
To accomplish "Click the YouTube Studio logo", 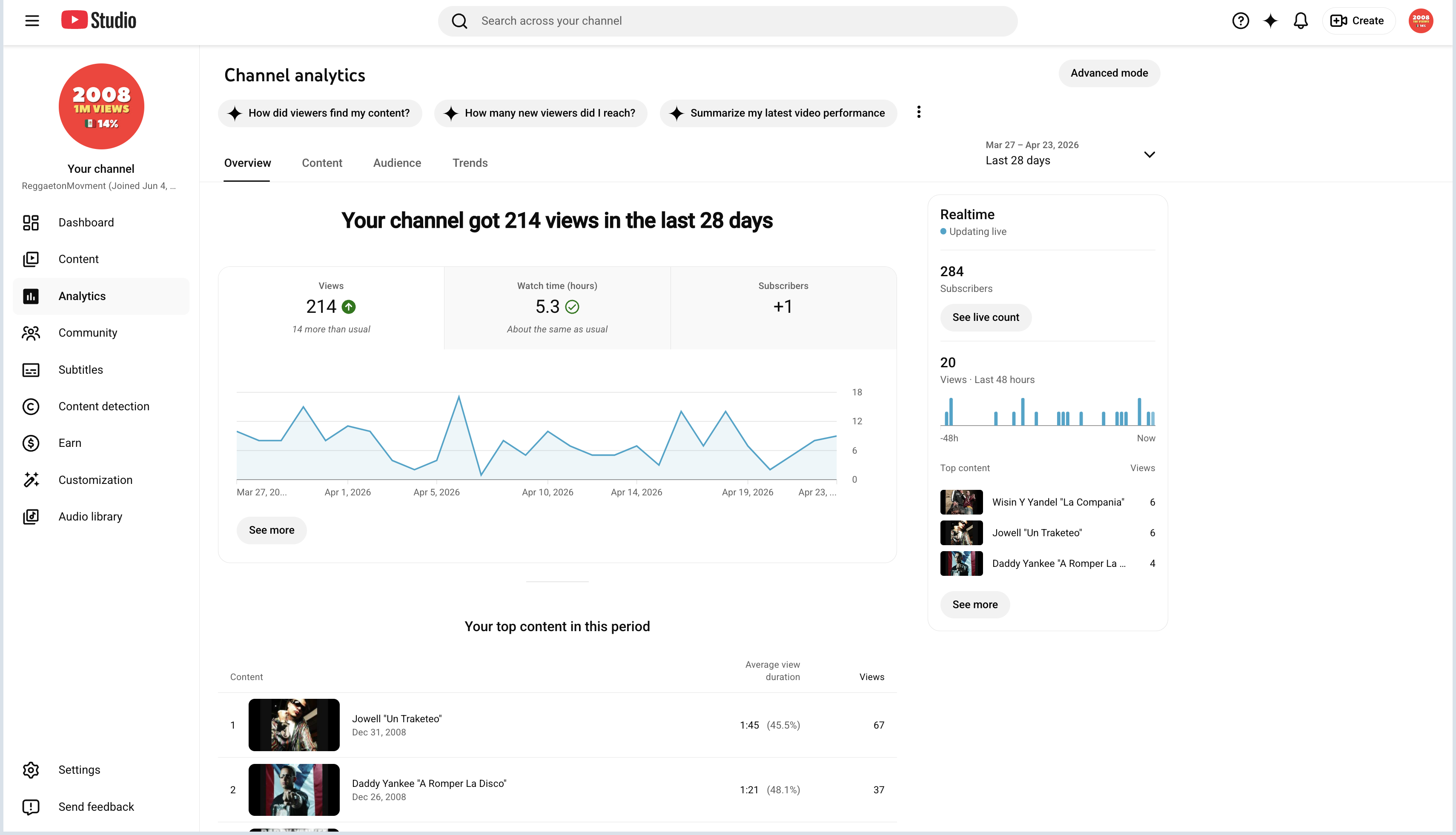I will [99, 21].
